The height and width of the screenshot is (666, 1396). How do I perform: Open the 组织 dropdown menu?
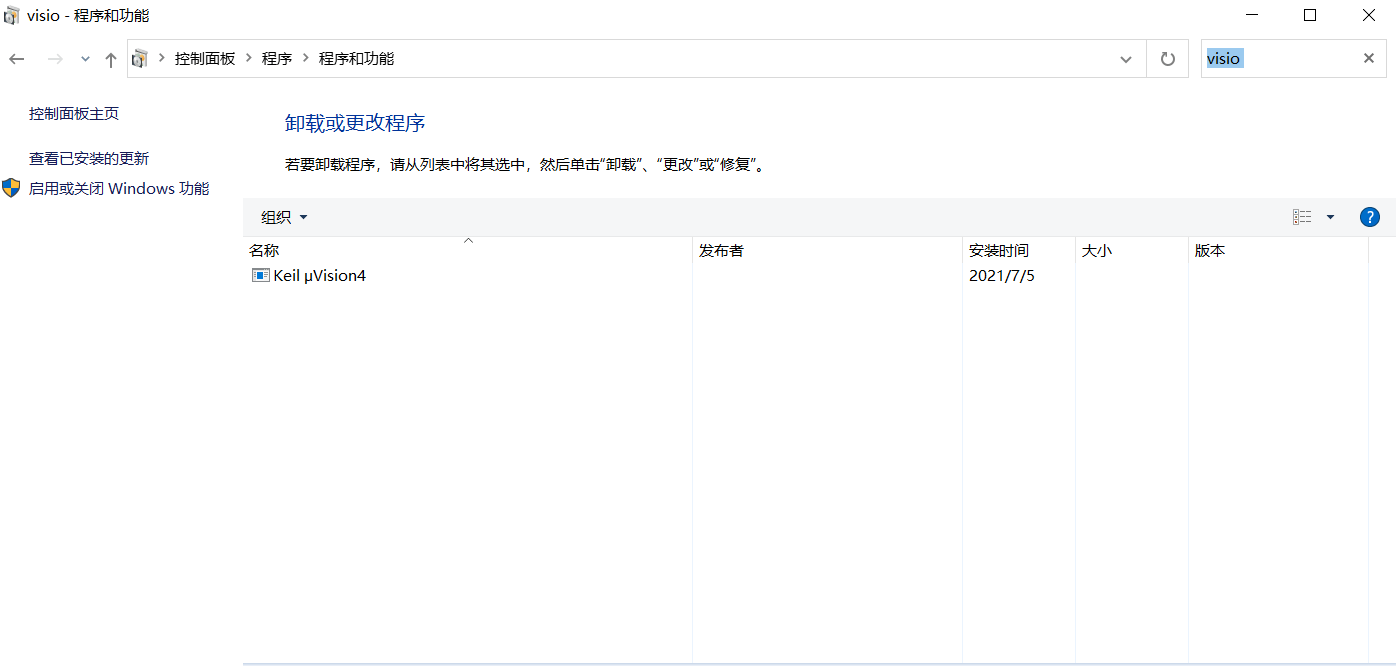(285, 217)
